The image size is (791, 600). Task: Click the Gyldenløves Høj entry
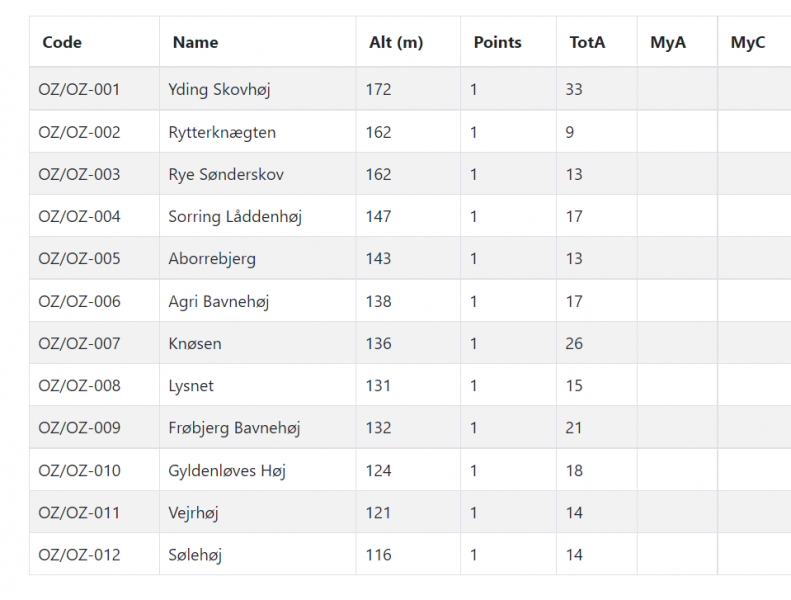point(227,471)
